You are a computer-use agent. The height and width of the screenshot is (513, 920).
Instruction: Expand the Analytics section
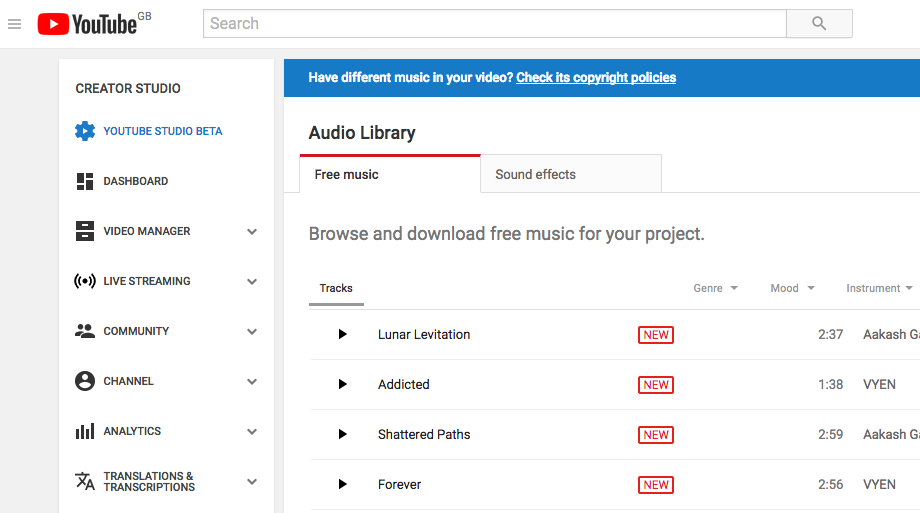tap(252, 432)
